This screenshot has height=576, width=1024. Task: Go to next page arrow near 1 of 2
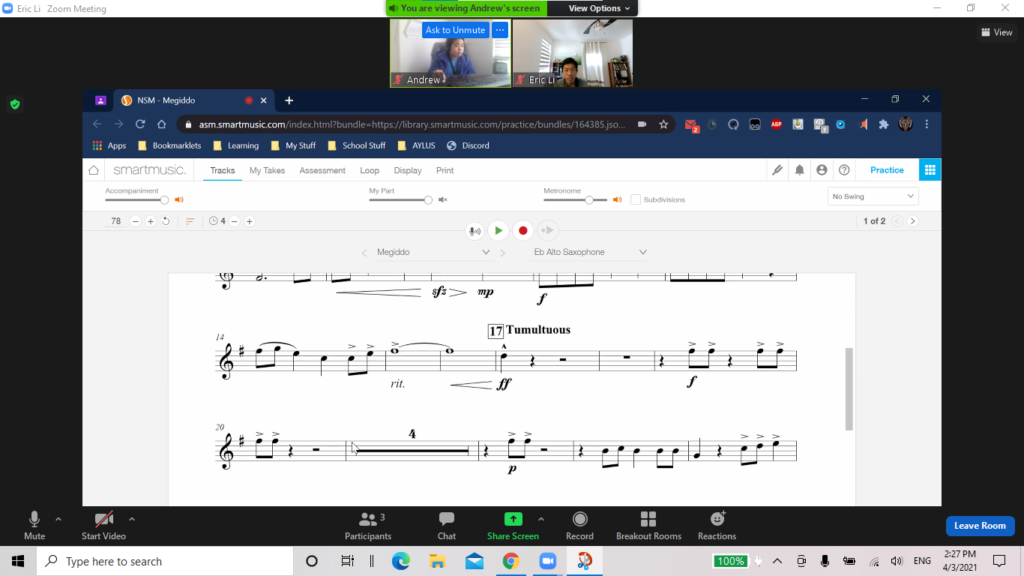pyautogui.click(x=913, y=221)
